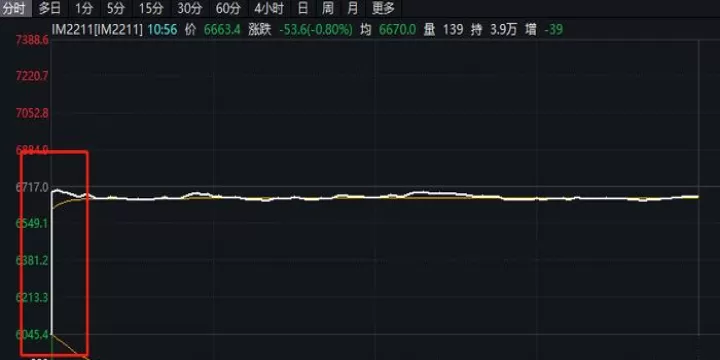Open the 周 weekly chart tab
Viewport: 720px width, 360px height.
pos(327,8)
